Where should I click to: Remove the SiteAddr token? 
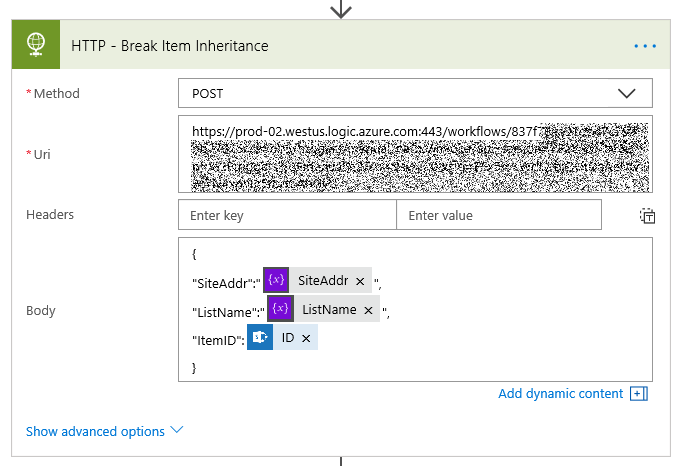coord(360,281)
